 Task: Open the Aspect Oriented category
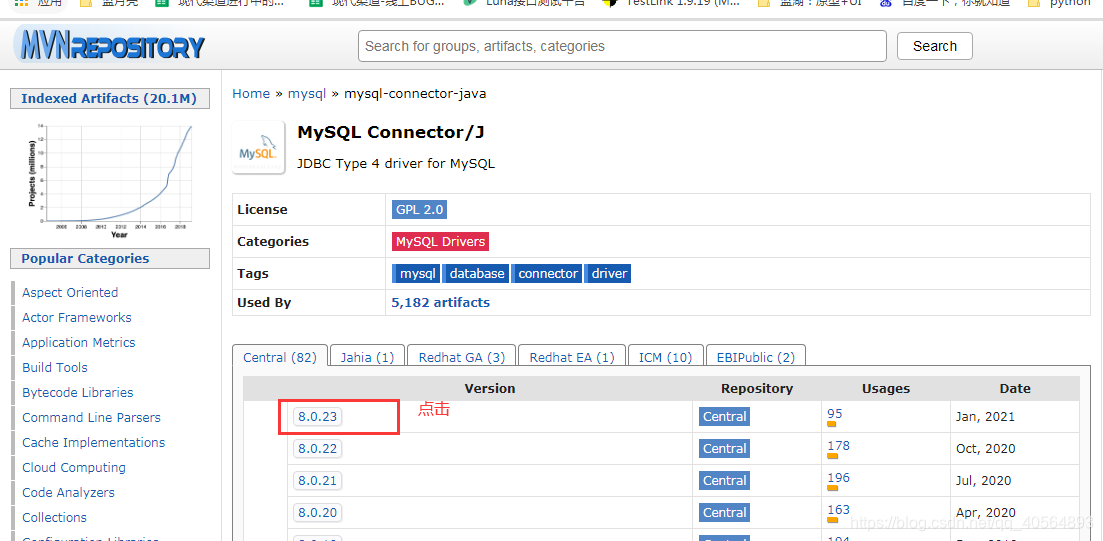70,293
